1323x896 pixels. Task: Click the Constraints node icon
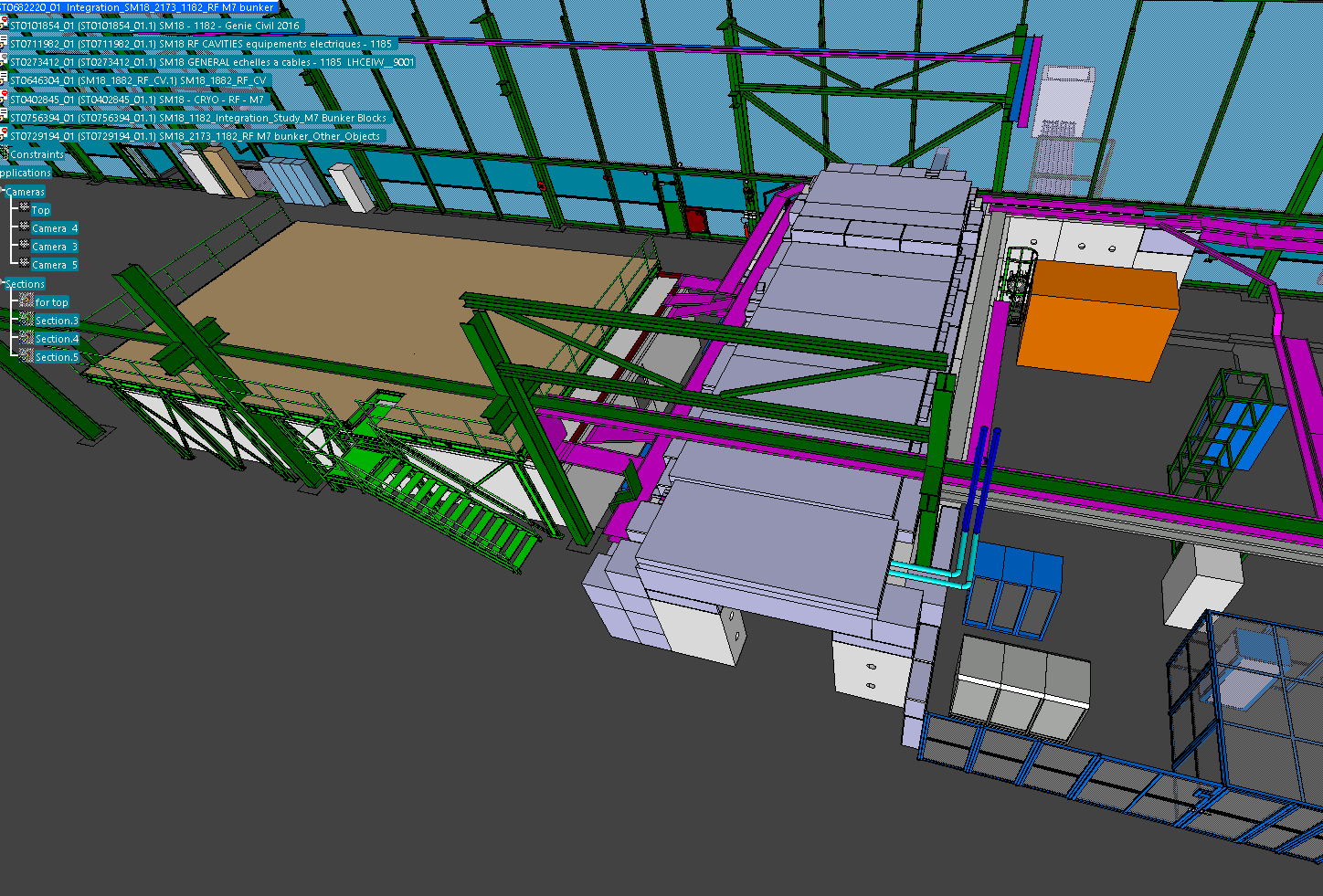(4, 154)
